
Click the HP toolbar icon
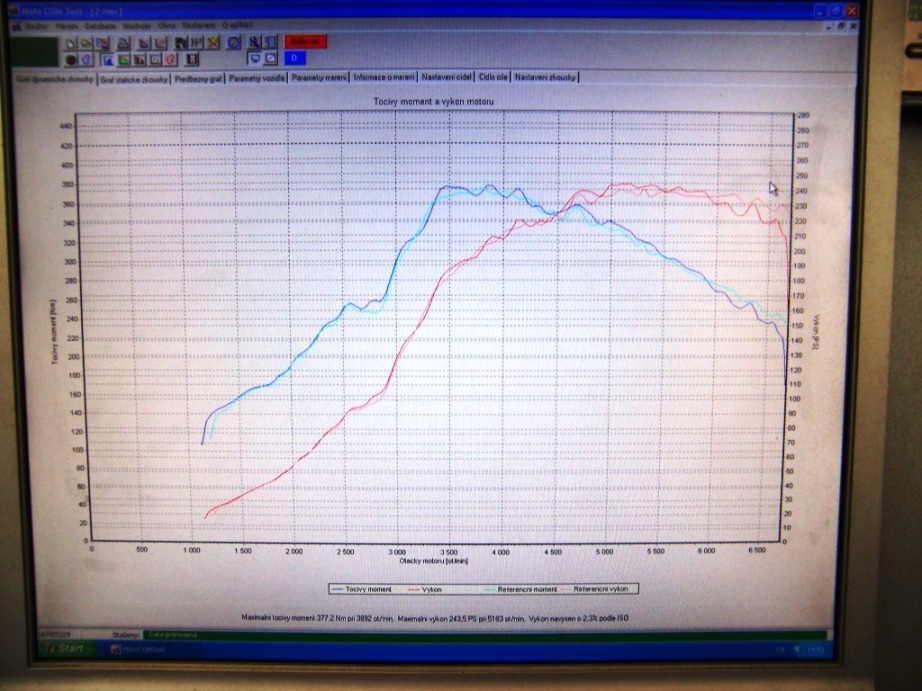point(197,43)
